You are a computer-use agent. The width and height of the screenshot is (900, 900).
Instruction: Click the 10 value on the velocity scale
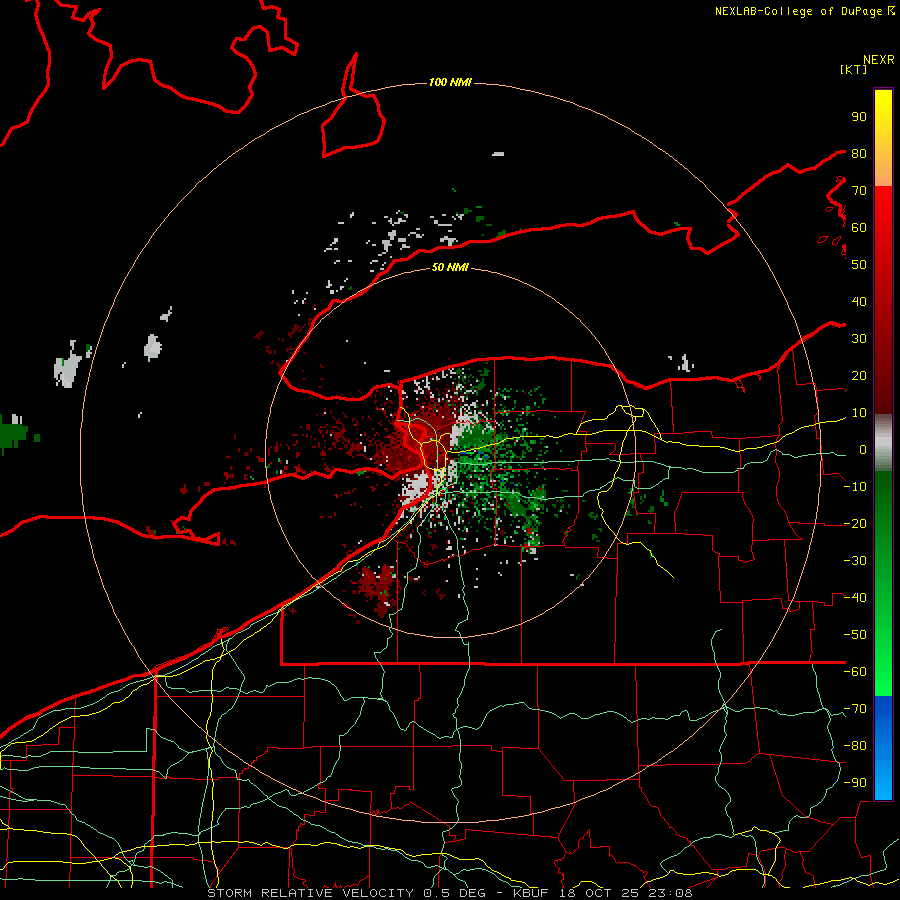click(x=859, y=413)
